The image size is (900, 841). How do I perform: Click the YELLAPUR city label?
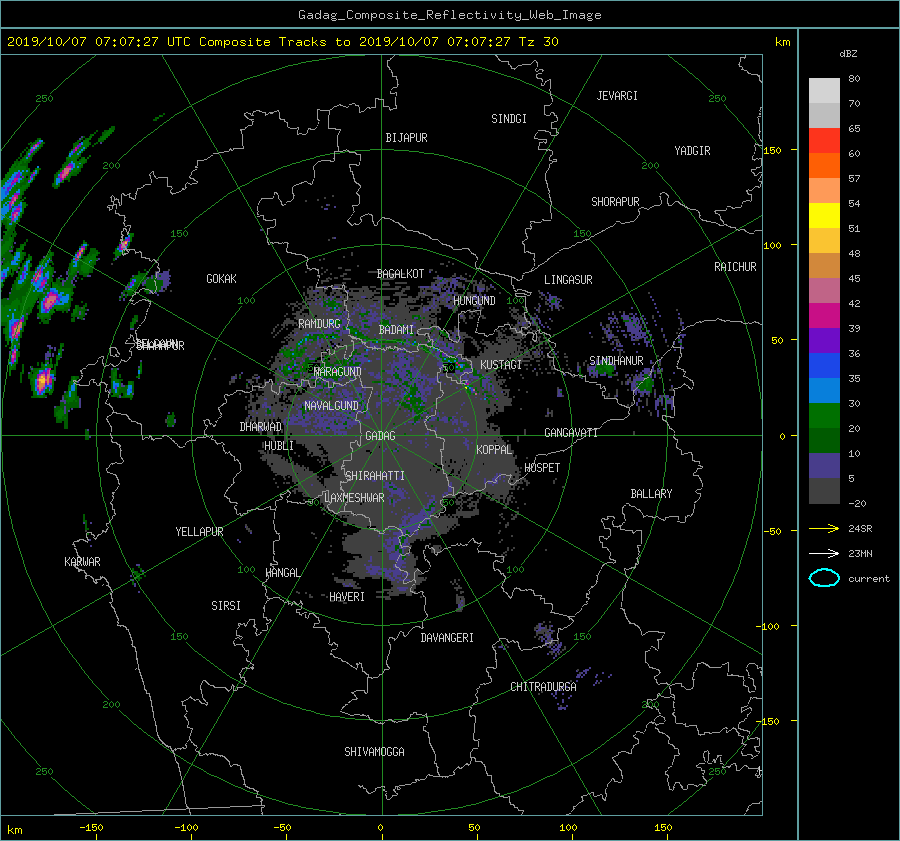pos(199,532)
